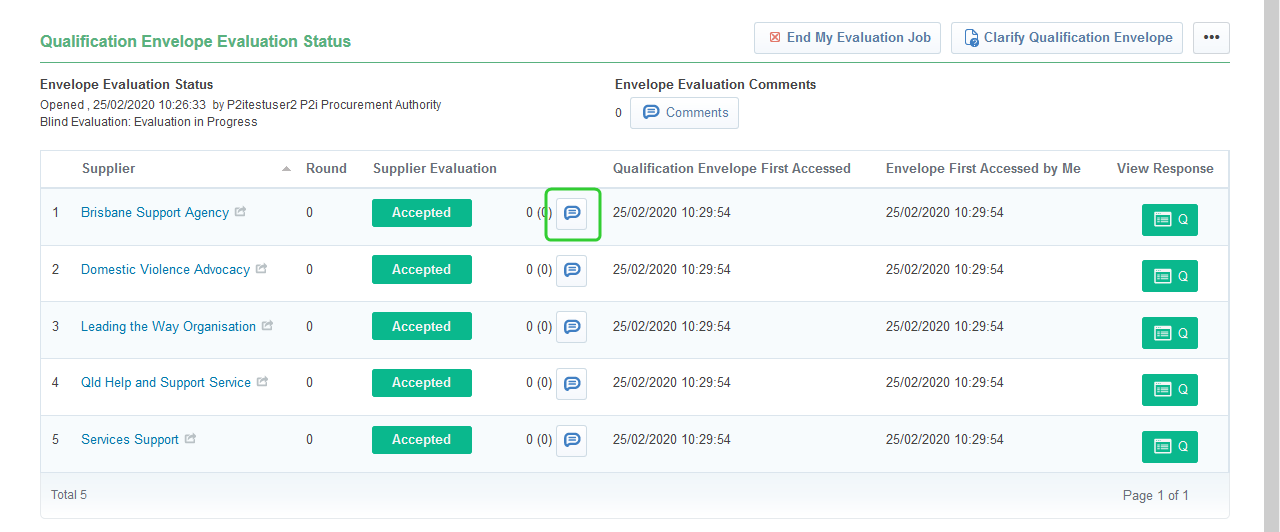Open comment icon for Leading the Way Organisation
This screenshot has height=532, width=1280.
(572, 327)
